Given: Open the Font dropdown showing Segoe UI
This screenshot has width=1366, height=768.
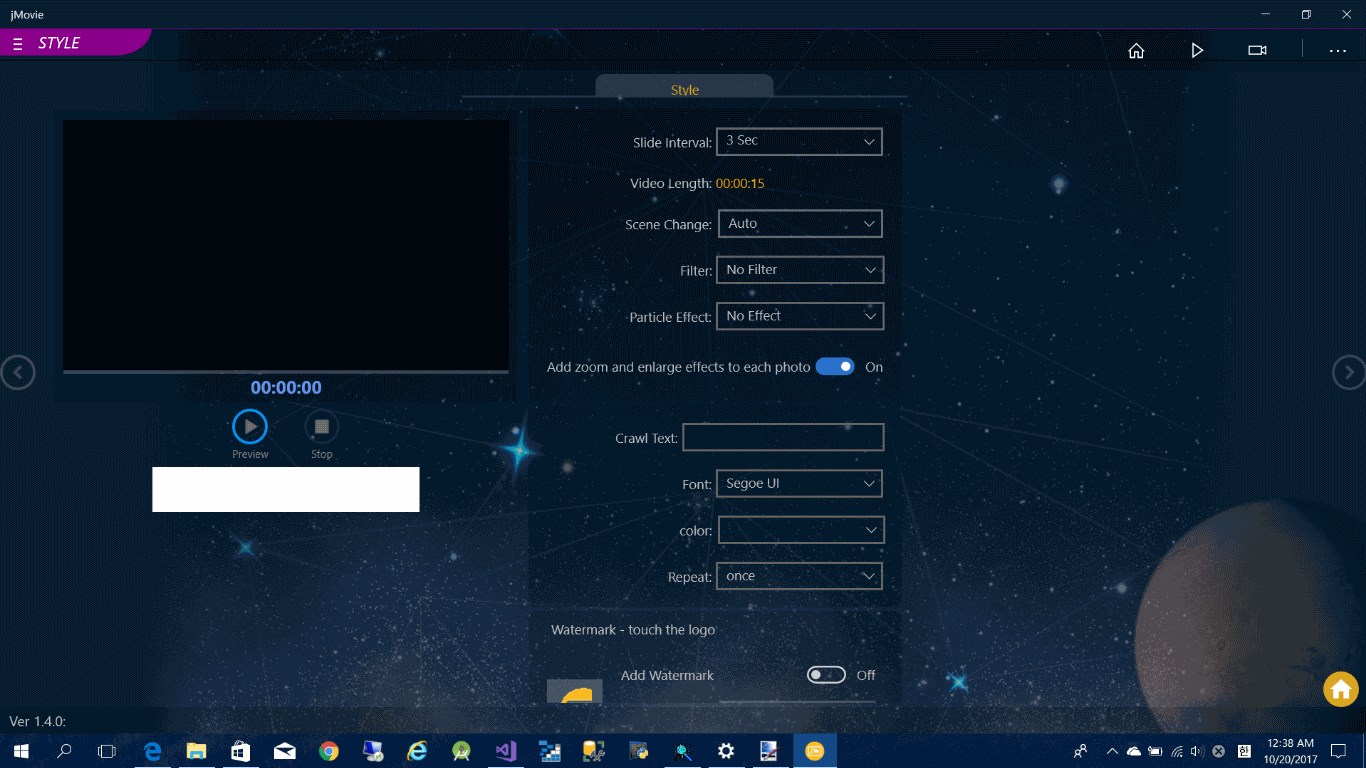Looking at the screenshot, I should (x=799, y=484).
